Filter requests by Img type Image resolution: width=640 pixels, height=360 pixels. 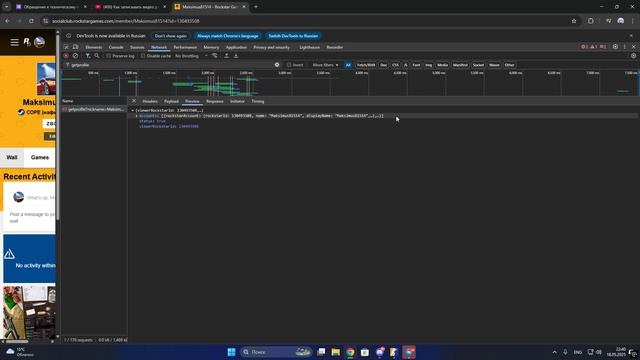[x=429, y=65]
